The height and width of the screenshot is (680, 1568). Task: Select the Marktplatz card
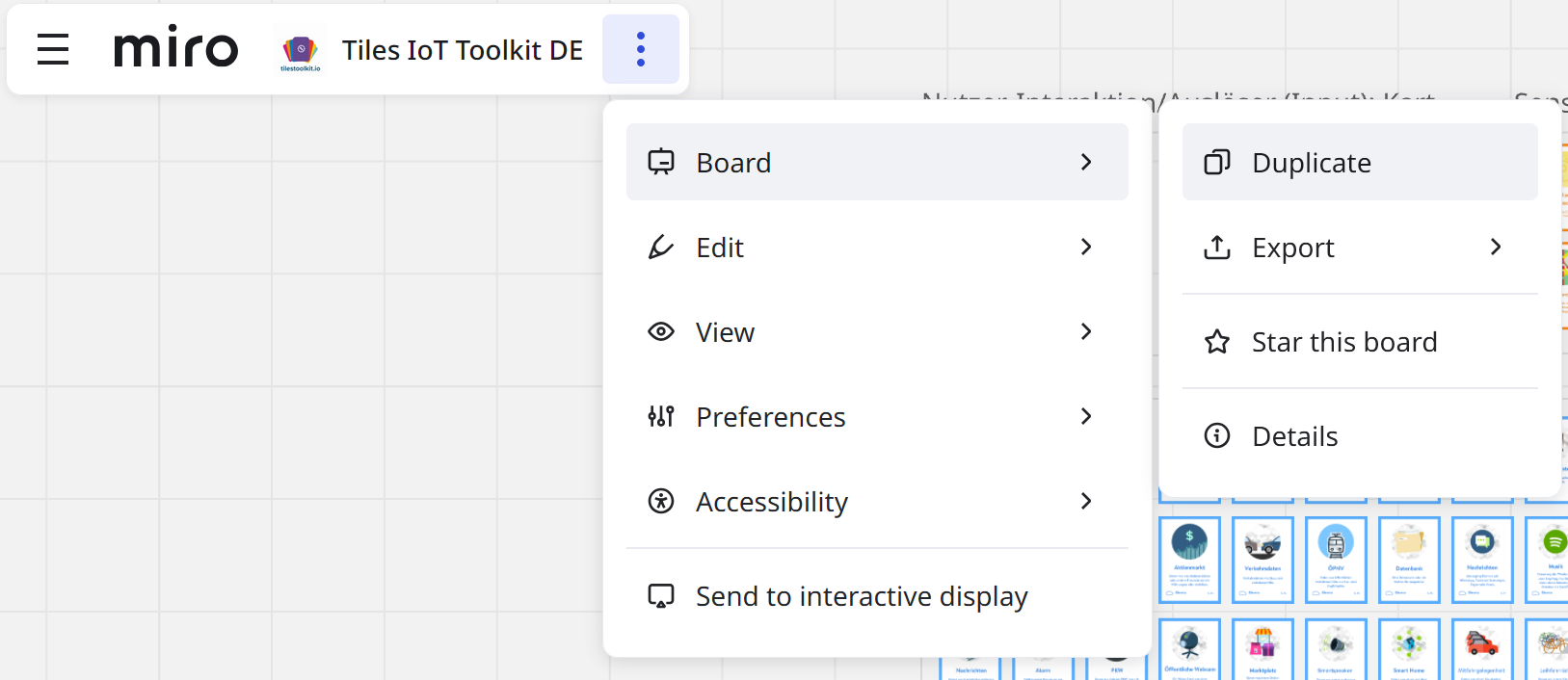[x=1262, y=650]
